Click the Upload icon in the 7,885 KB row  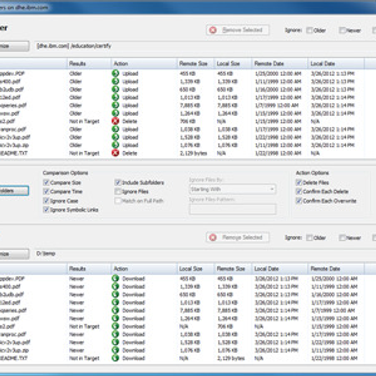[x=115, y=105]
